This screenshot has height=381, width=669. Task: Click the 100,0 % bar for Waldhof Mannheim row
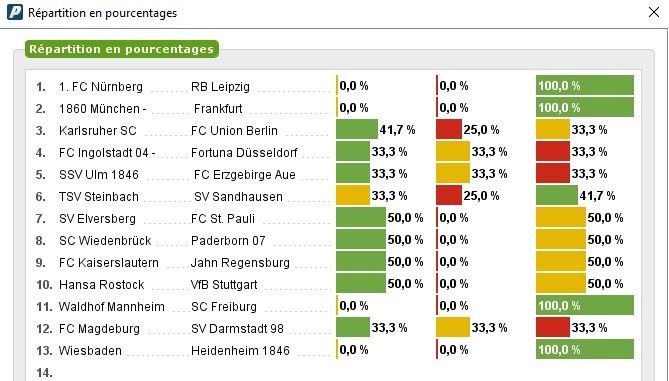(585, 305)
